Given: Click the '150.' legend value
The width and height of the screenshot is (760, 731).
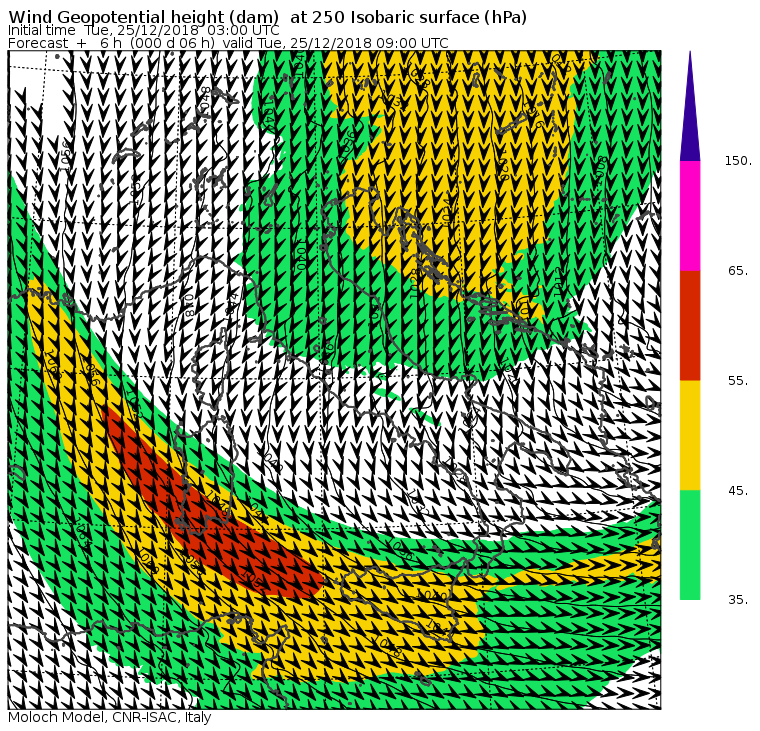Looking at the screenshot, I should (x=738, y=161).
